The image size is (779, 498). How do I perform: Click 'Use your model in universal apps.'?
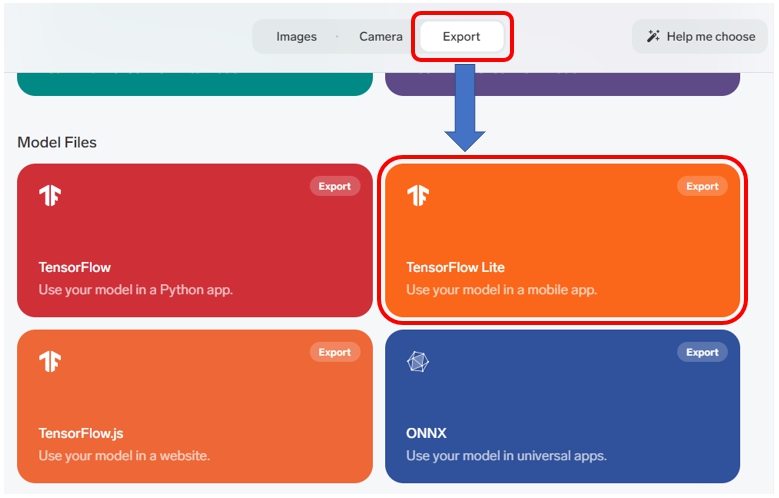click(506, 456)
